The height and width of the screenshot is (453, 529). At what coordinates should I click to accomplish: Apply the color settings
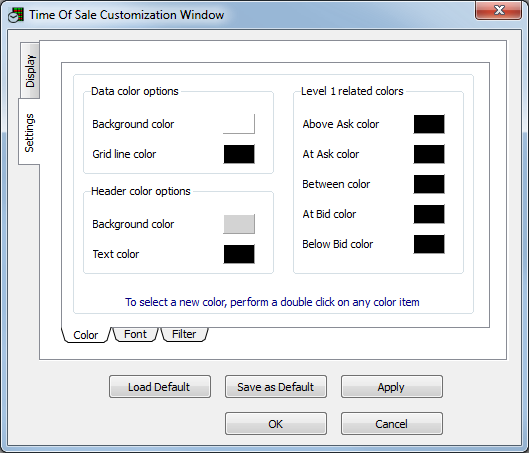coord(392,387)
